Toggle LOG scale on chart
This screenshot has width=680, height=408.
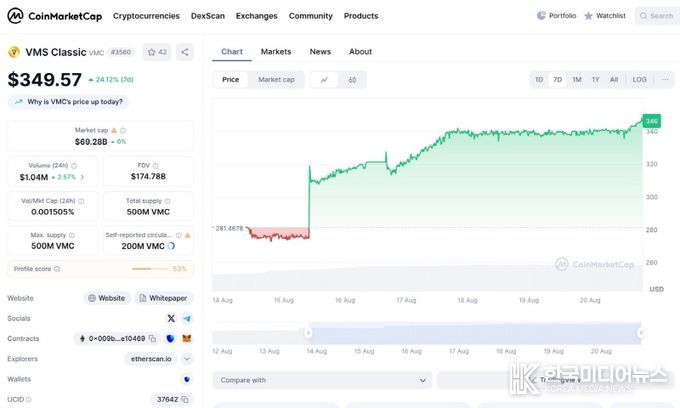click(639, 80)
